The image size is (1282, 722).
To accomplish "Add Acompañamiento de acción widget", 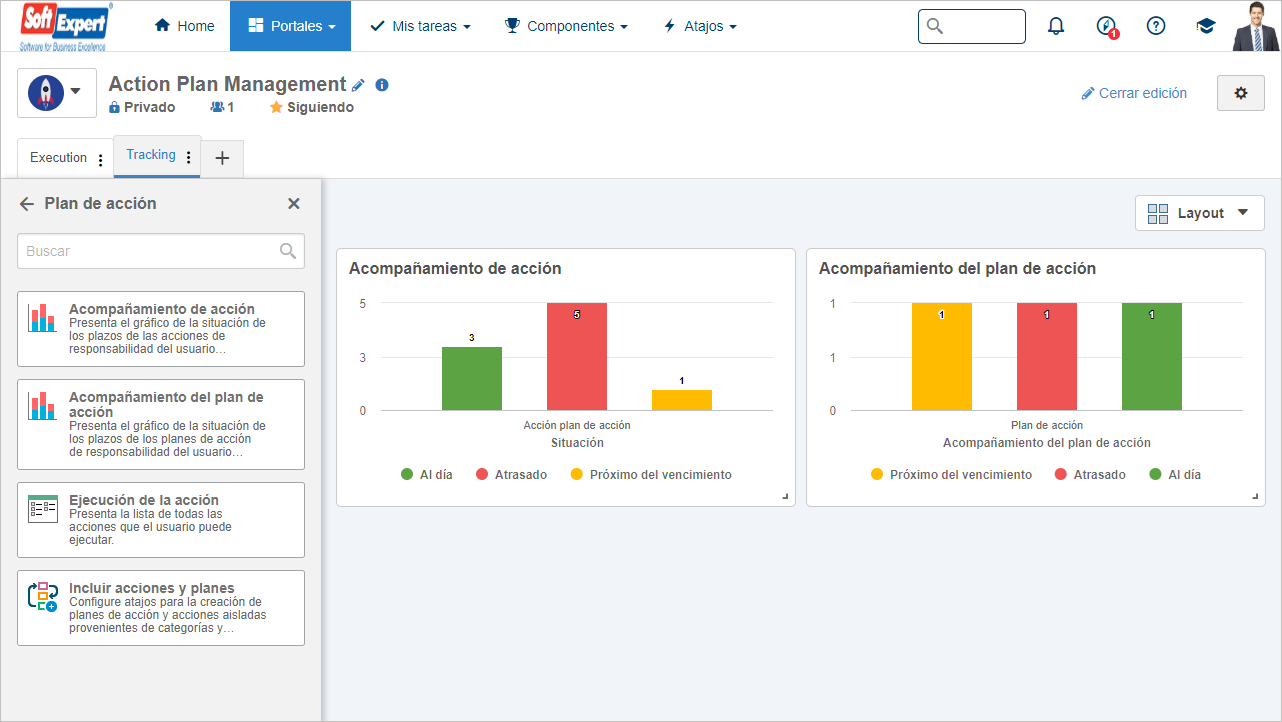I will click(161, 329).
